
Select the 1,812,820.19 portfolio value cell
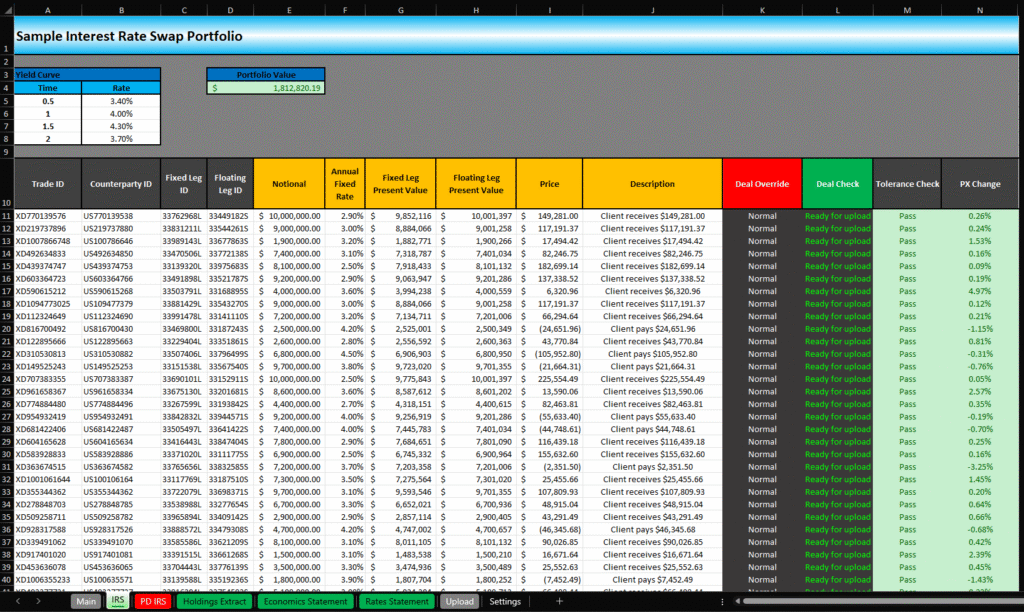point(266,88)
